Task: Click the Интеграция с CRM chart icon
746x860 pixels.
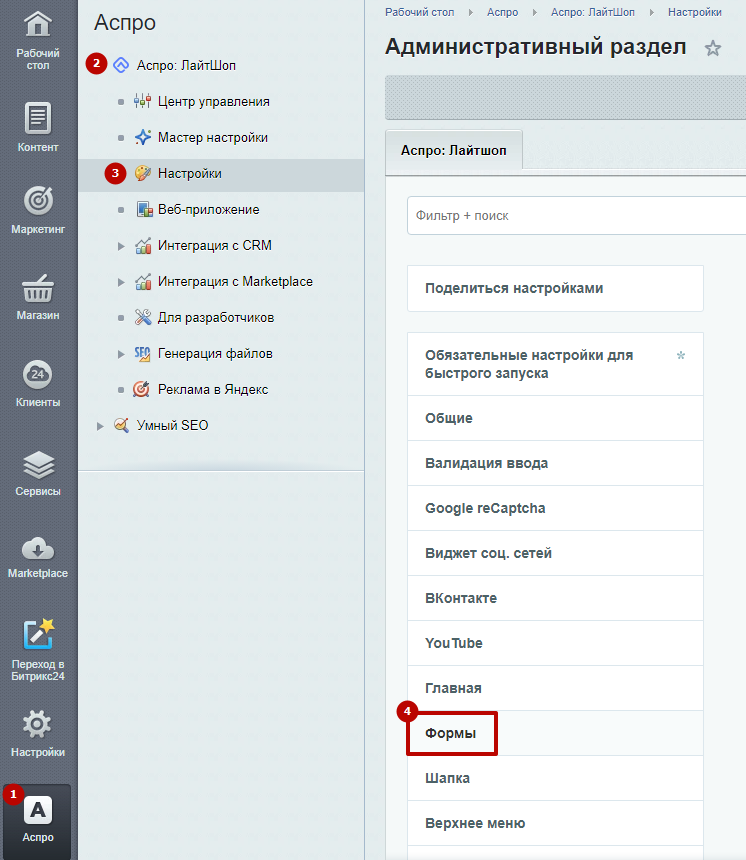Action: 143,245
